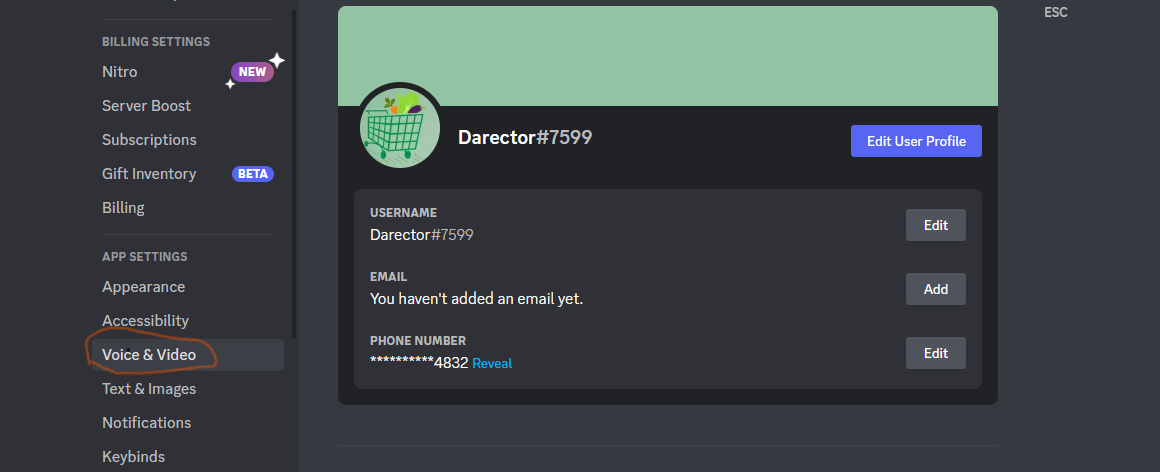
Task: Add an email address
Action: (936, 289)
